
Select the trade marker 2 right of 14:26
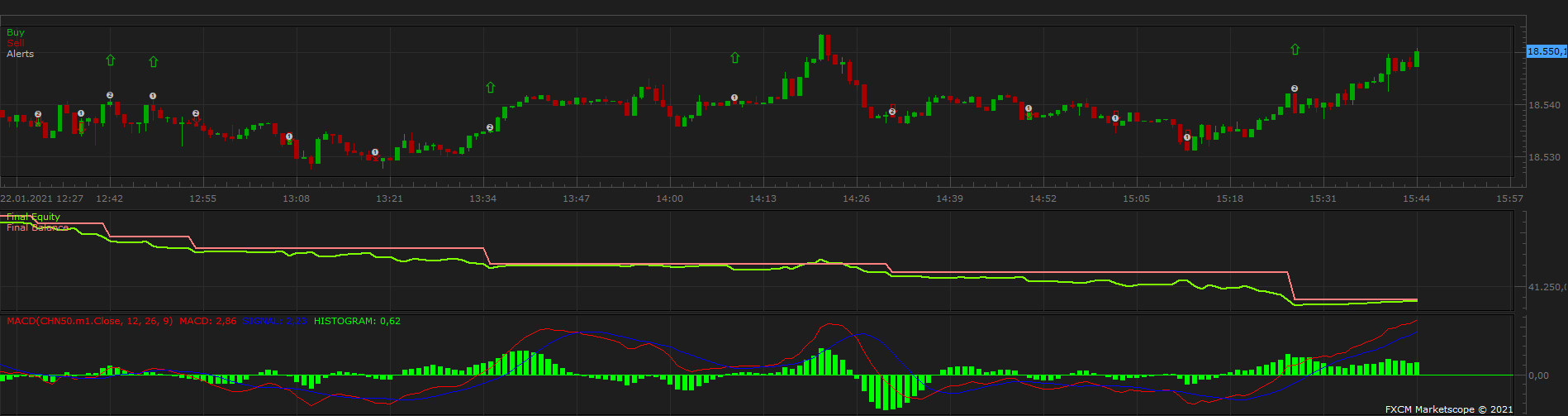click(892, 112)
